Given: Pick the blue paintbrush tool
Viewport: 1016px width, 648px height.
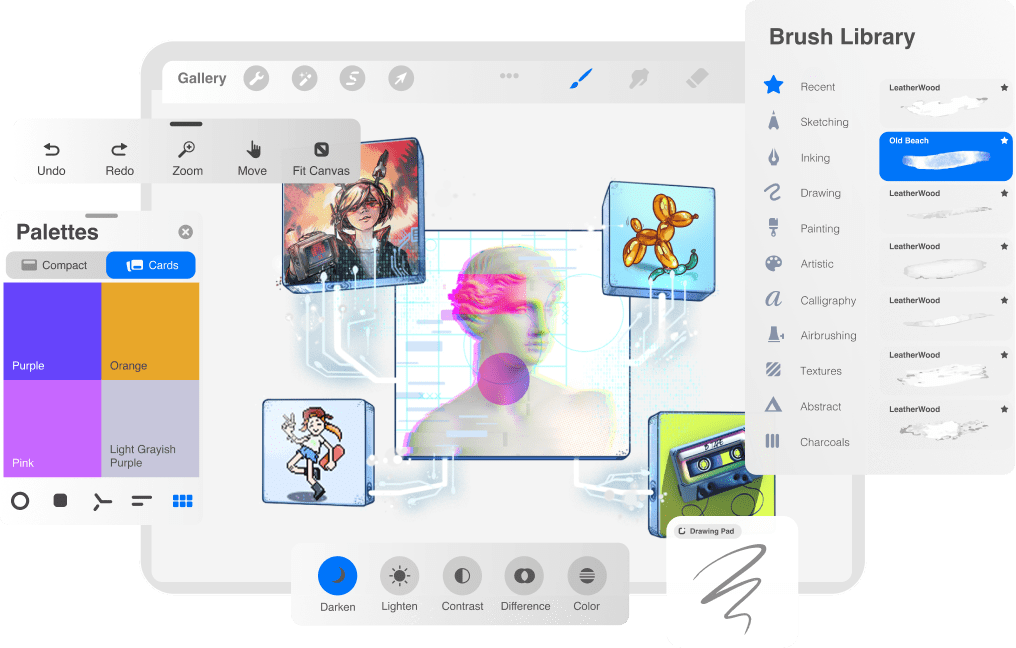Looking at the screenshot, I should tap(580, 78).
